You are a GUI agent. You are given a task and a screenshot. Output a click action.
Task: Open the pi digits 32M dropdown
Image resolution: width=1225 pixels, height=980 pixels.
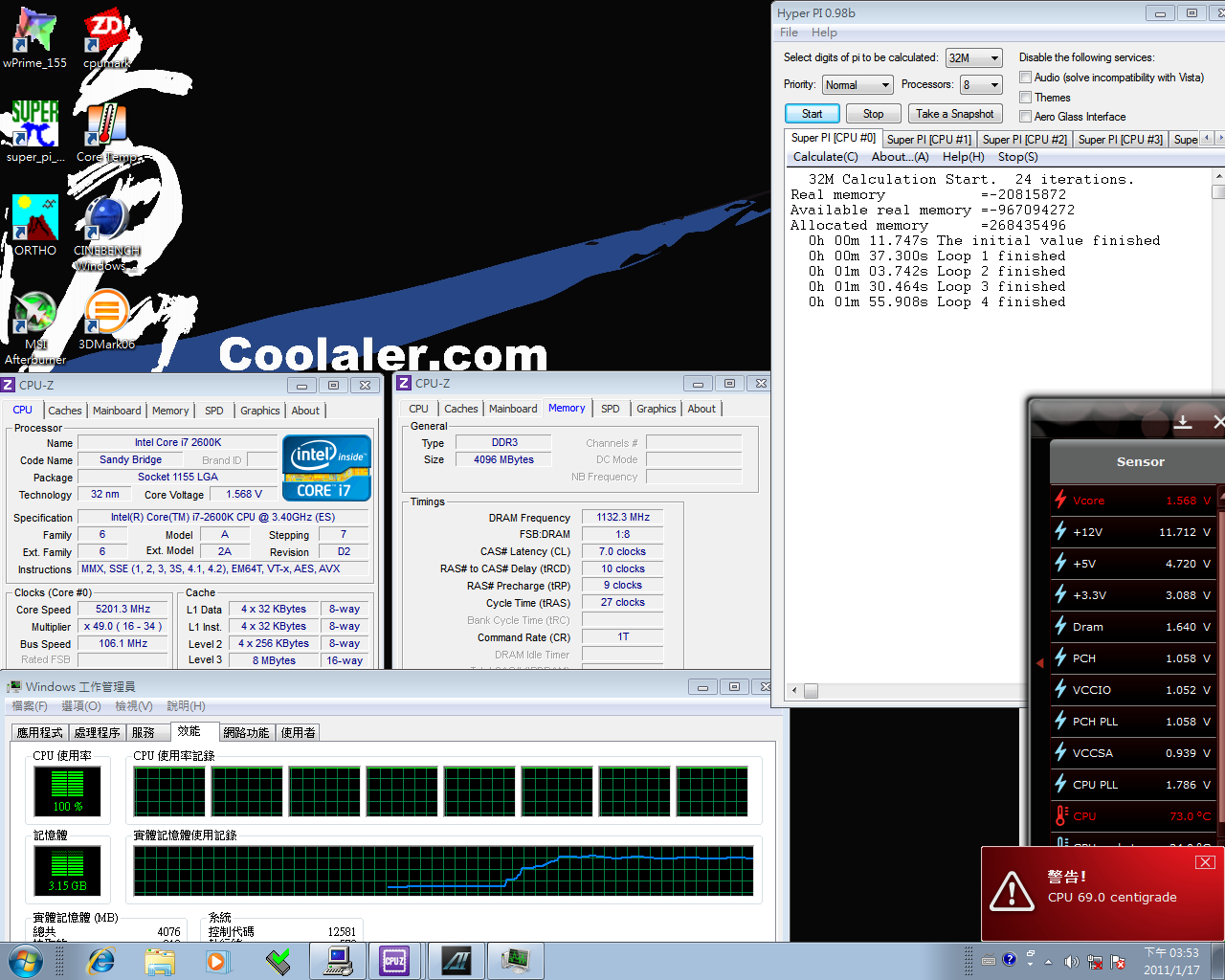974,58
